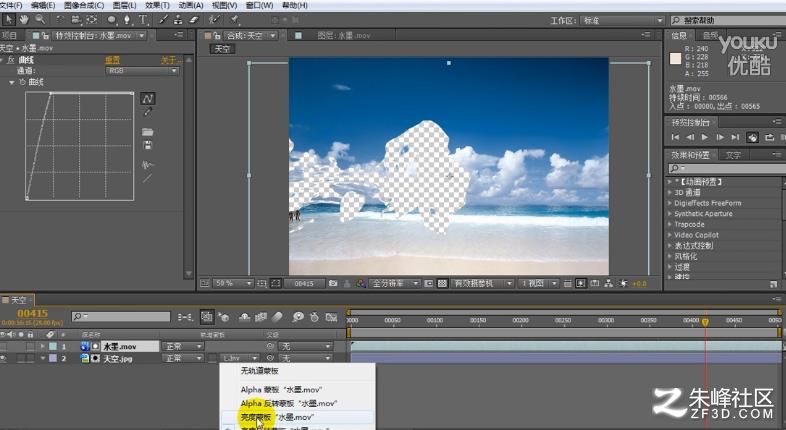Click the smooth curve button in Curves

(x=147, y=164)
